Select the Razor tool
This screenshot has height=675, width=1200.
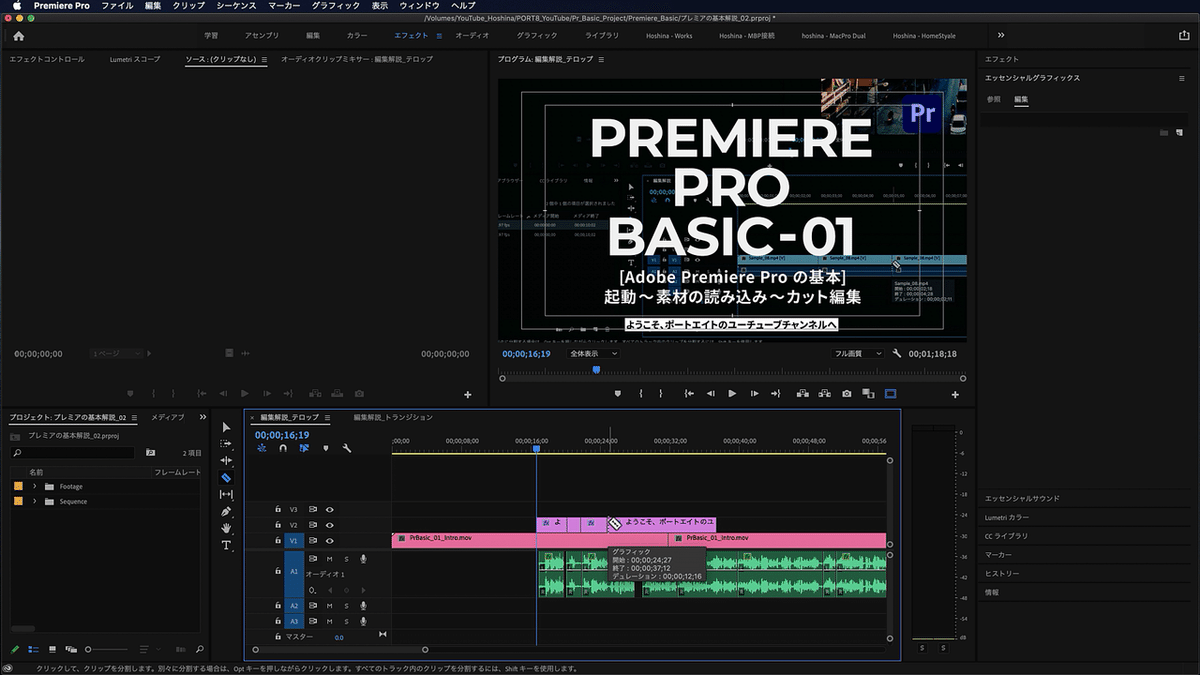[x=226, y=478]
